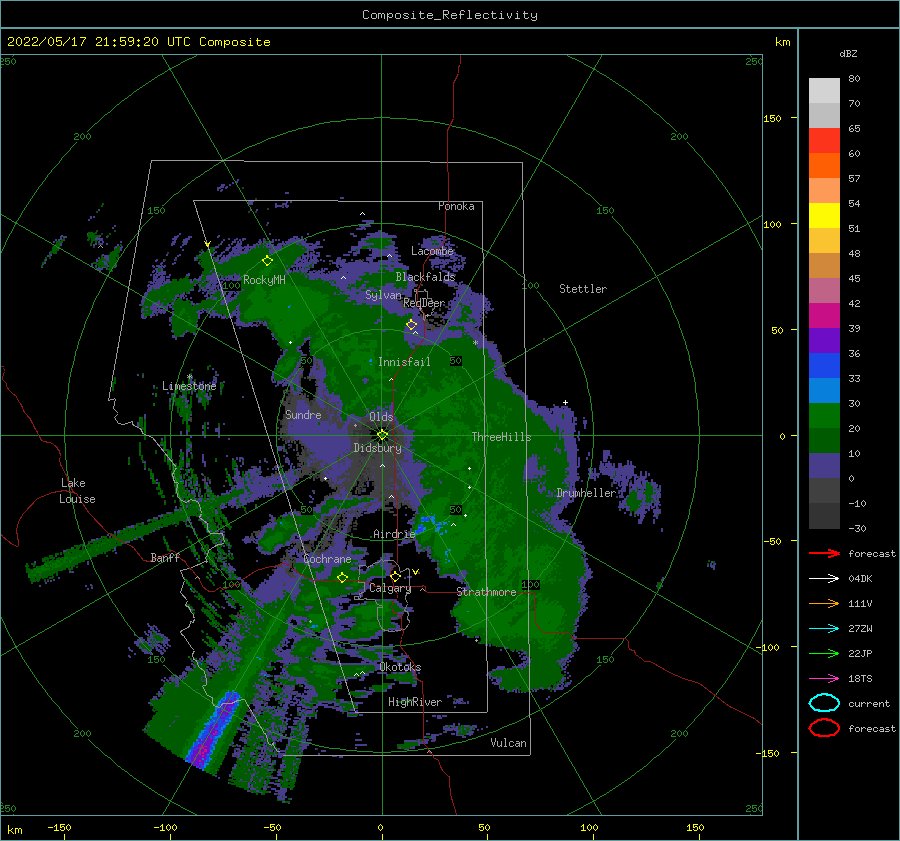
Task: Click the red 65 dBZ legend swatch
Action: point(824,140)
